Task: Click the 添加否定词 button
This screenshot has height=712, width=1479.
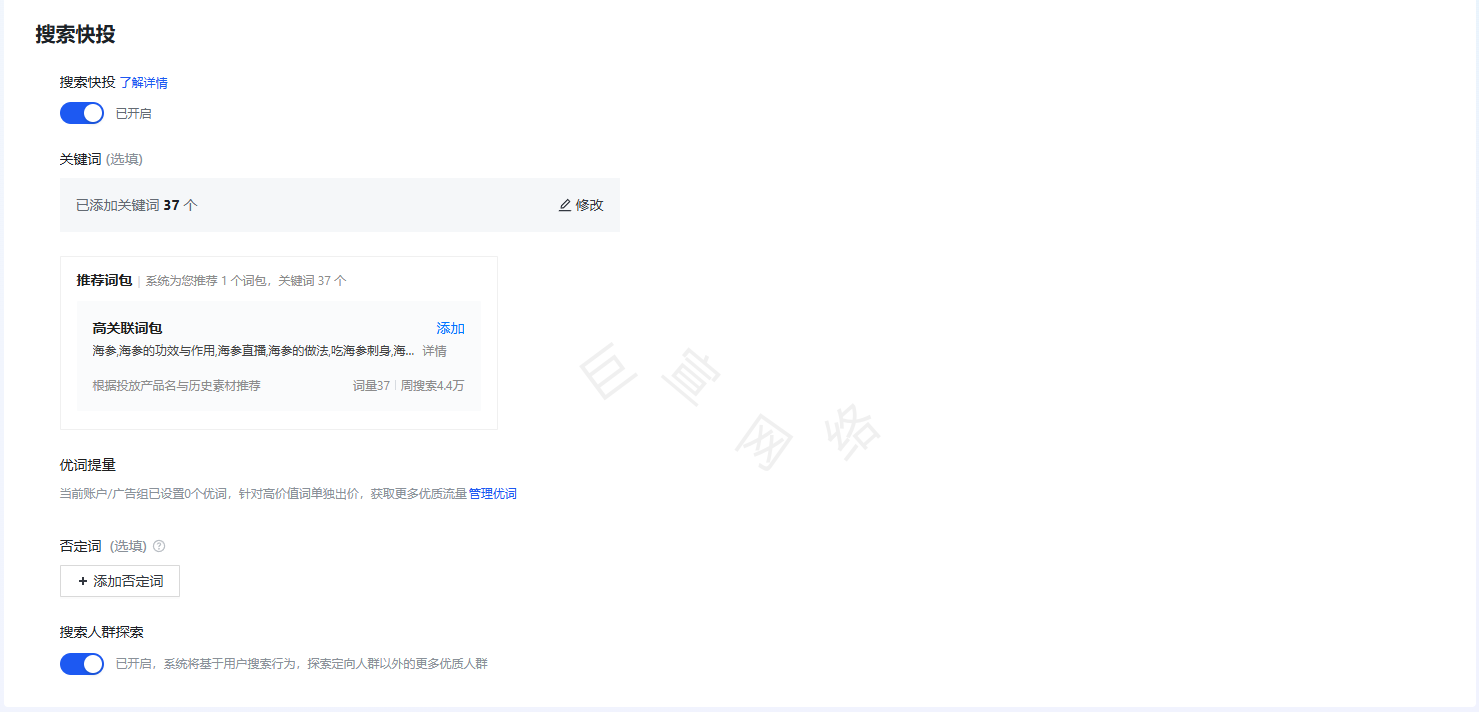Action: [x=120, y=581]
